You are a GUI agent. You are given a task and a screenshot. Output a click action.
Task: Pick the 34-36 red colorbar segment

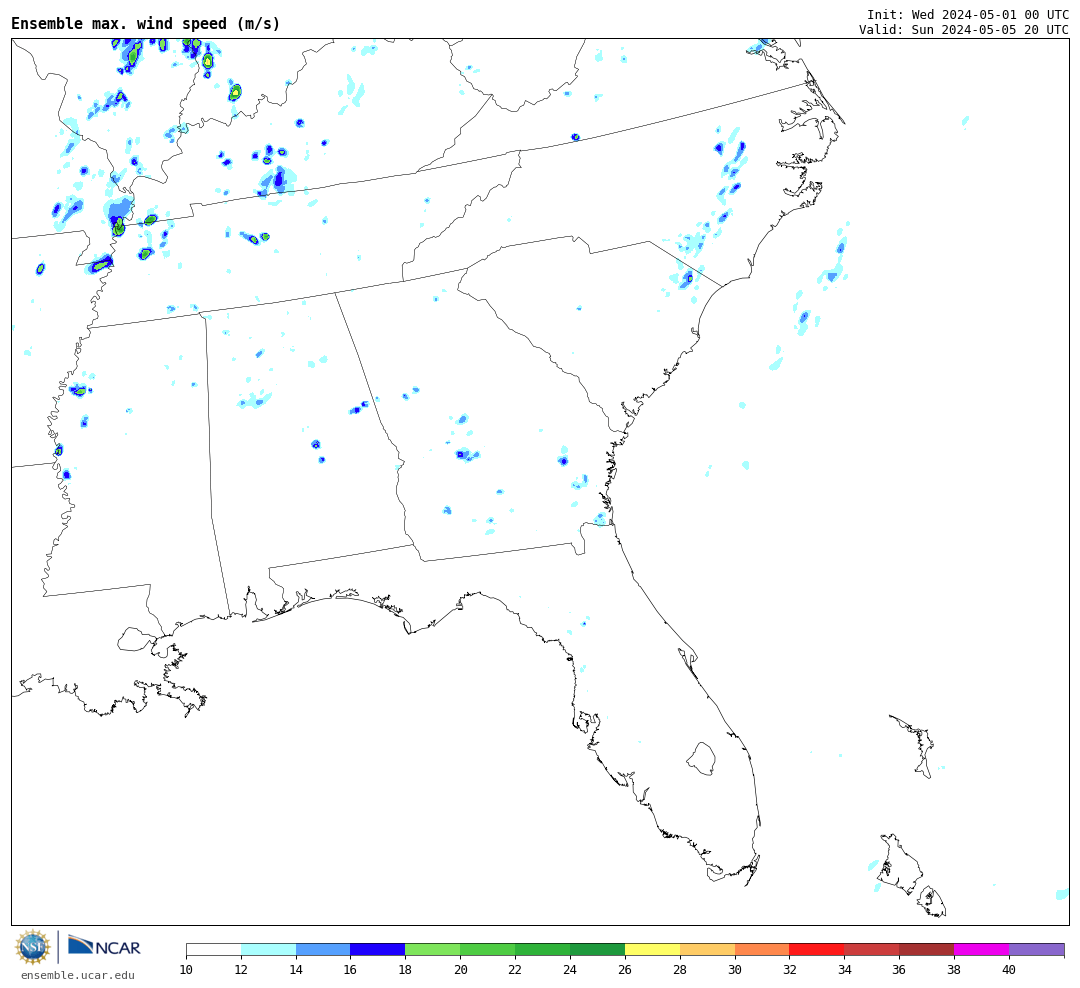(x=872, y=950)
